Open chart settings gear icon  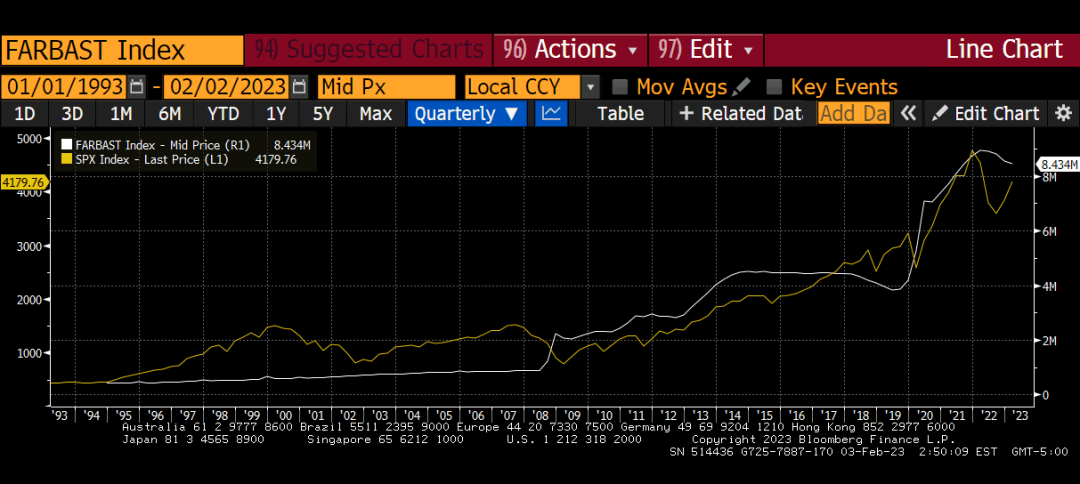pyautogui.click(x=1063, y=113)
